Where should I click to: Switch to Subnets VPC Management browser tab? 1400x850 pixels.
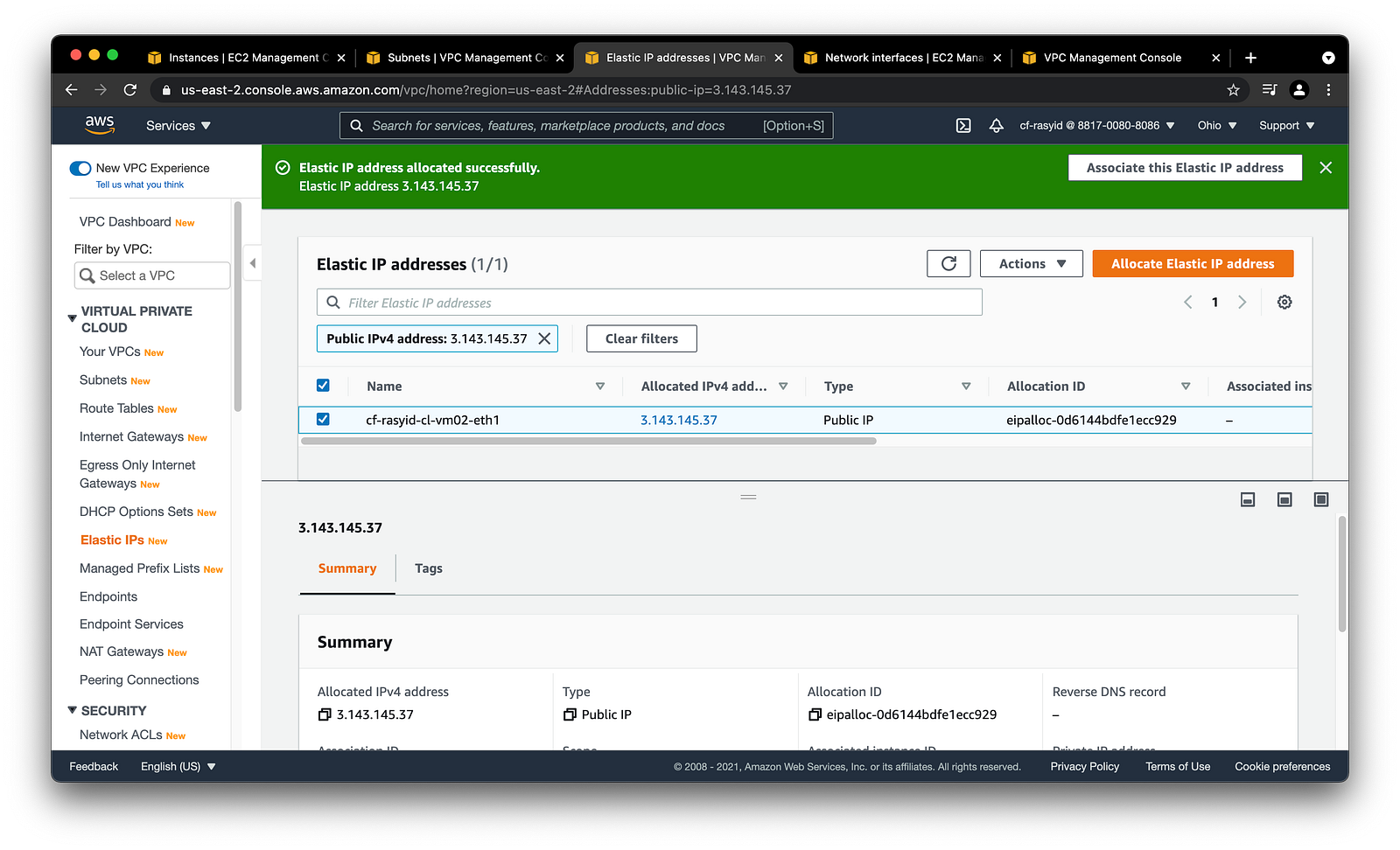pos(466,58)
